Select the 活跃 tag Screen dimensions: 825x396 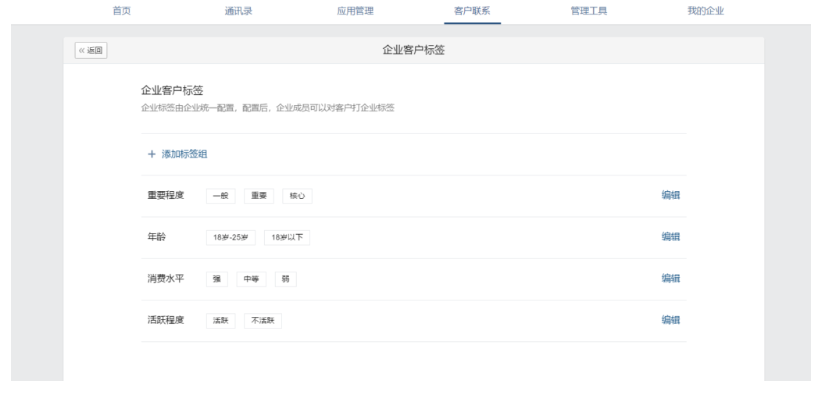(220, 321)
